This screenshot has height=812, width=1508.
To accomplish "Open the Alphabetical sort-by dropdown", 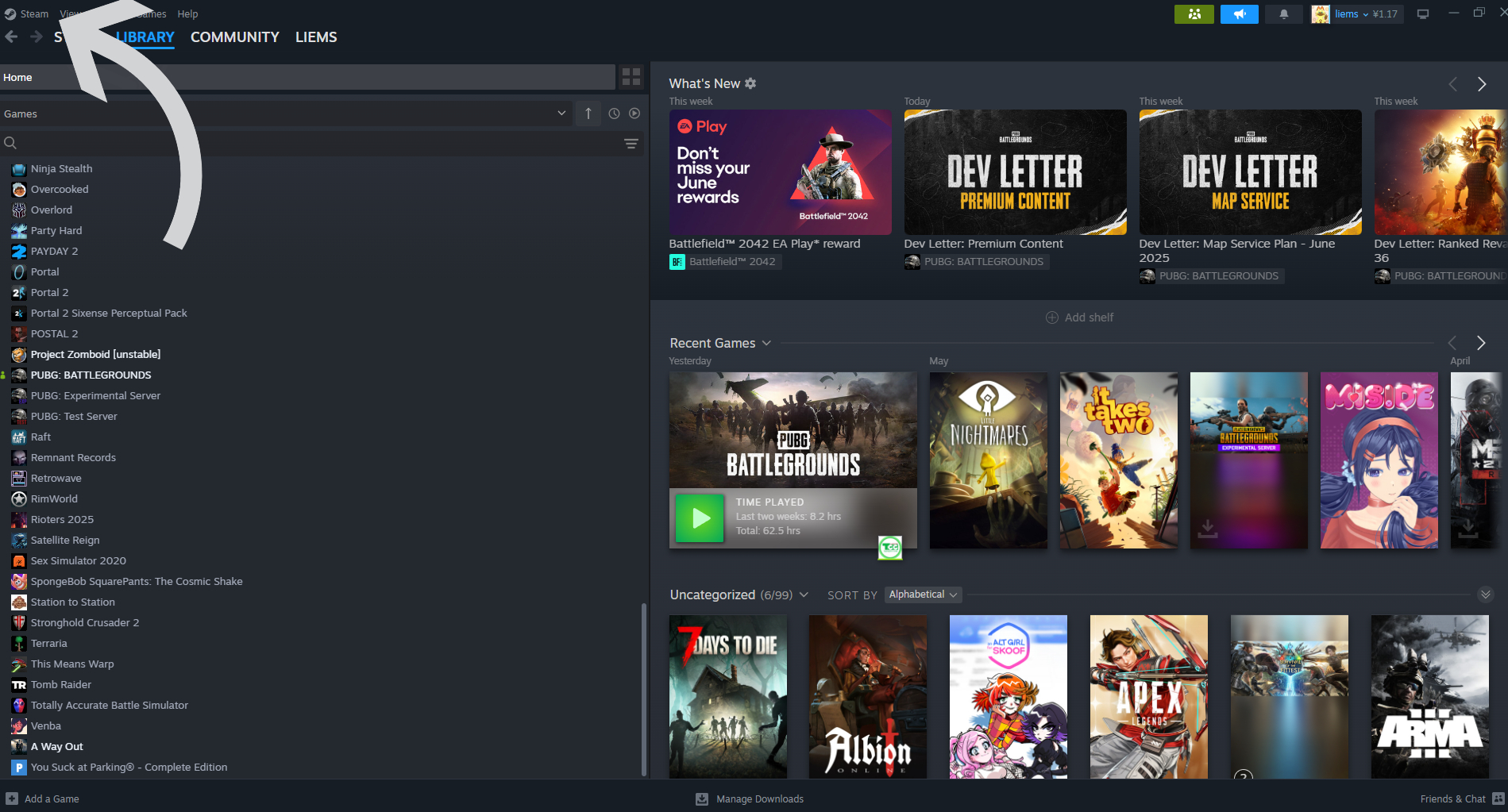I will 923,595.
